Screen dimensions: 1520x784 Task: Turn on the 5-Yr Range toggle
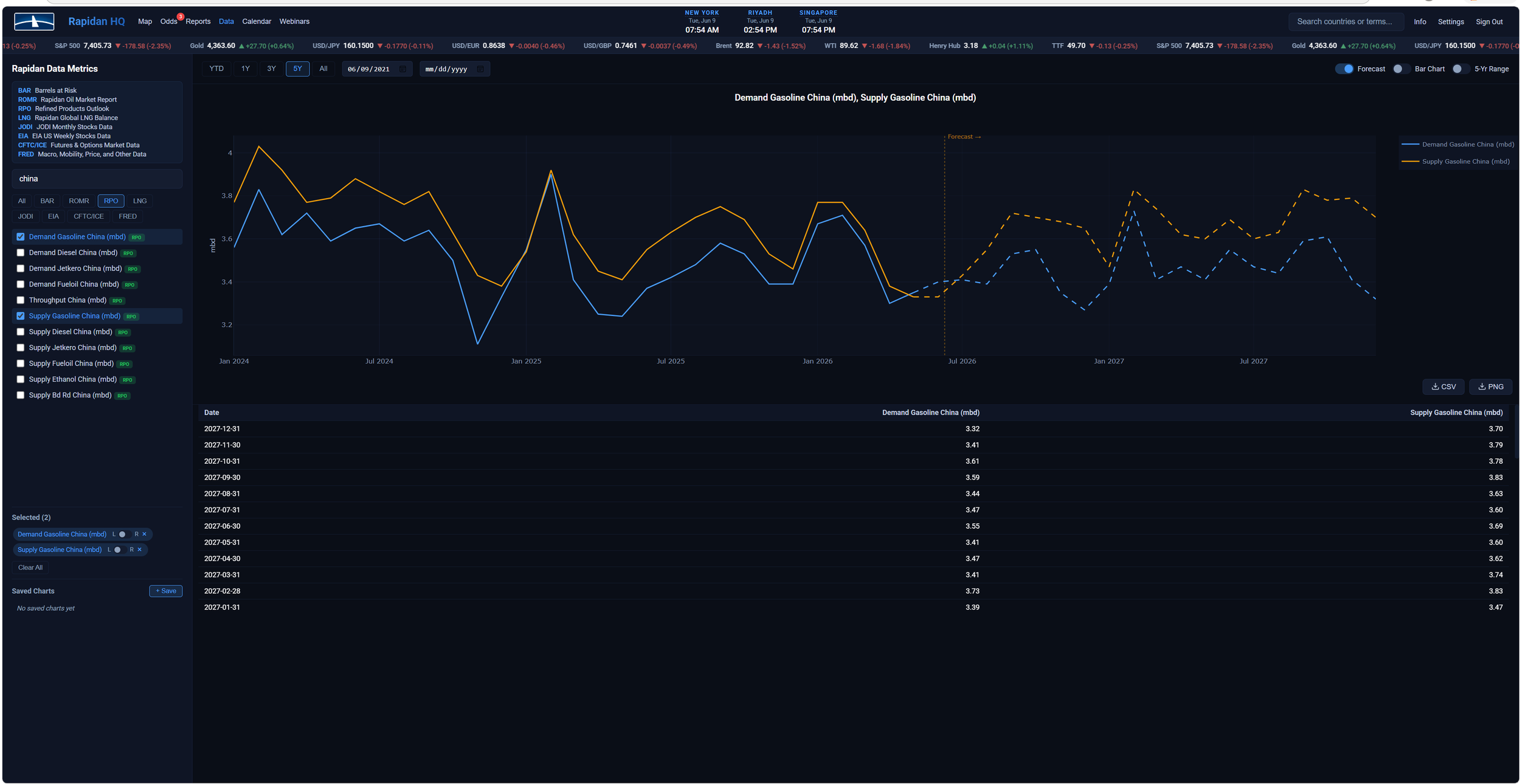1460,69
